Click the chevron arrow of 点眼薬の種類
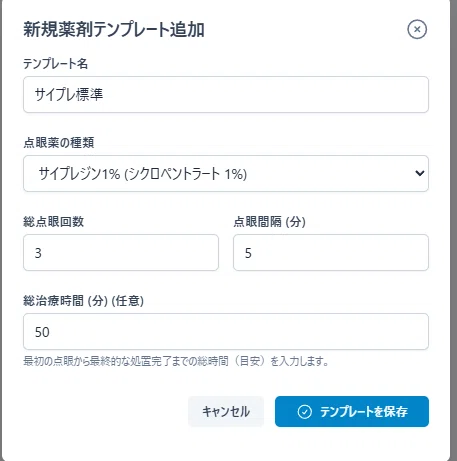 pyautogui.click(x=419, y=173)
